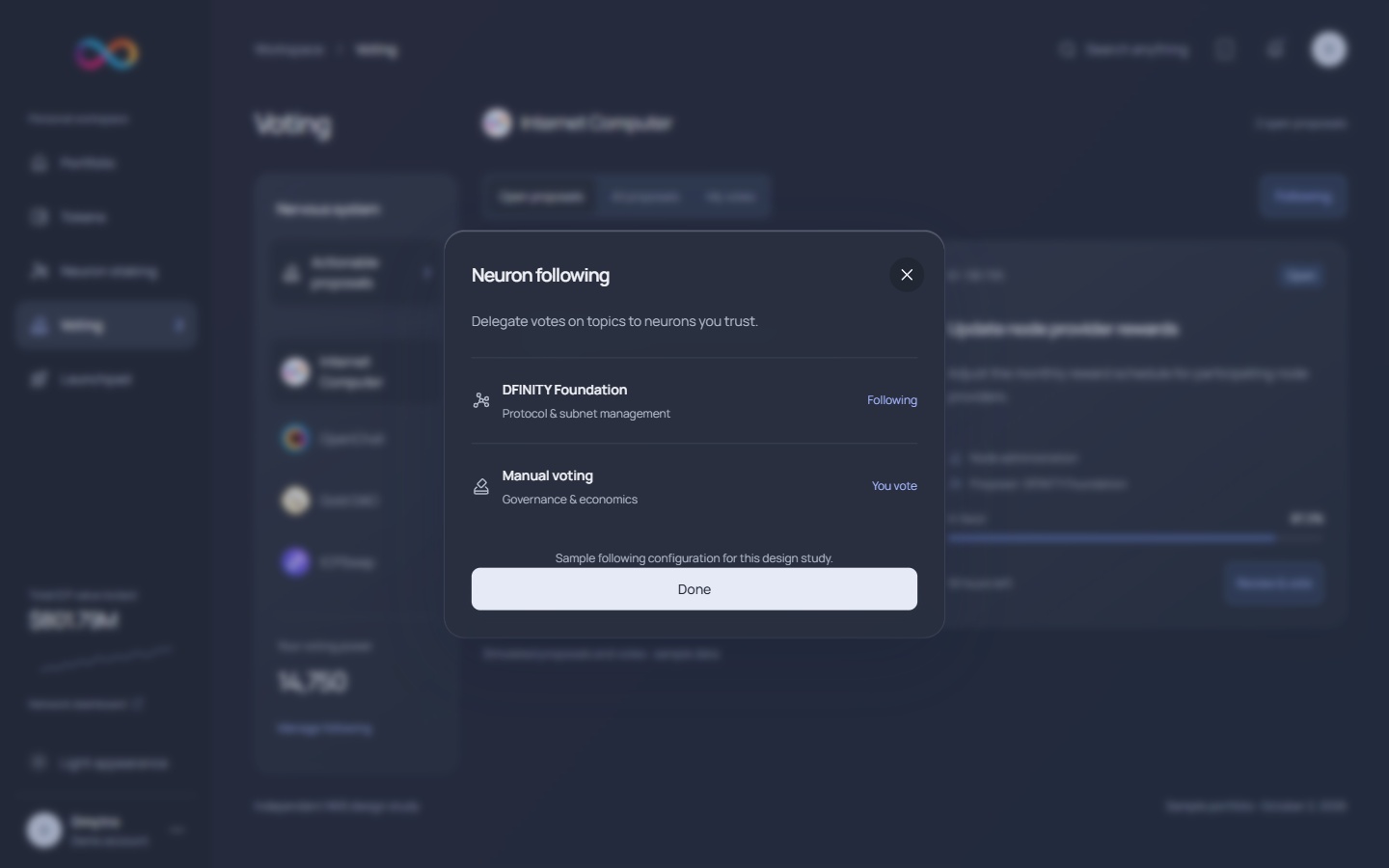This screenshot has height=868, width=1389.
Task: Click the Protocol & subnet management subtitle
Action: click(x=586, y=414)
